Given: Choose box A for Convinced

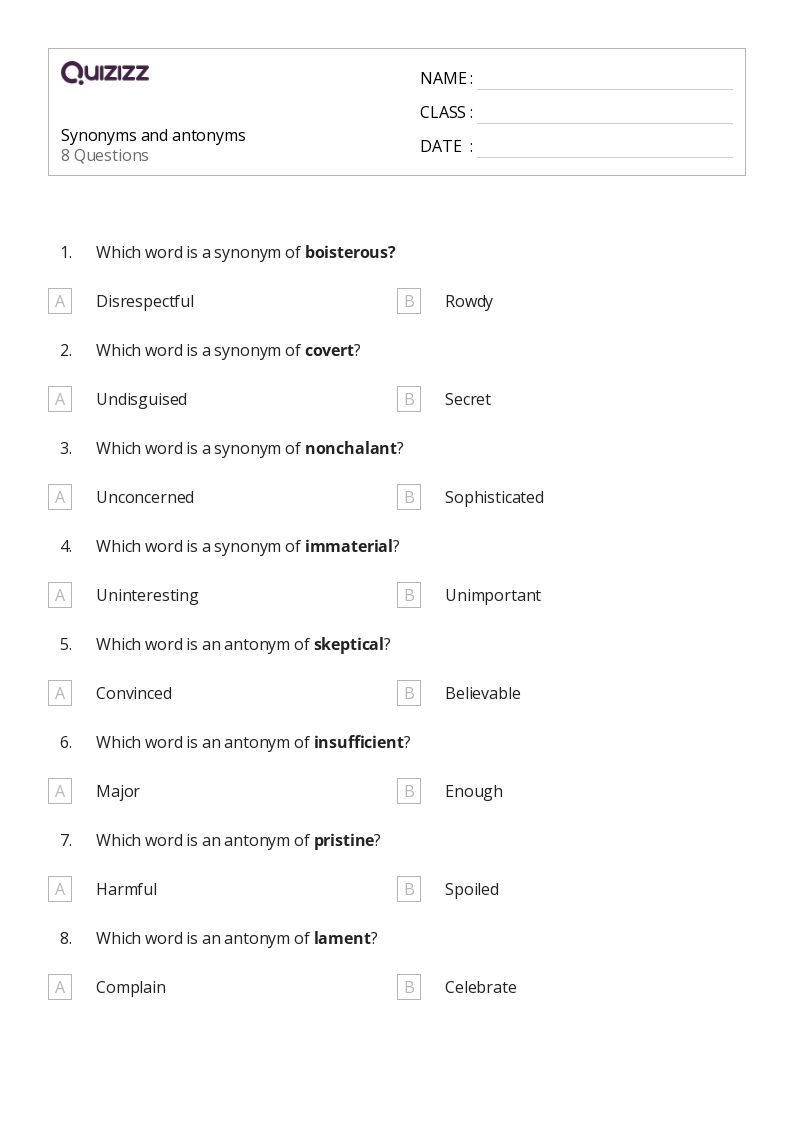Looking at the screenshot, I should (x=60, y=693).
